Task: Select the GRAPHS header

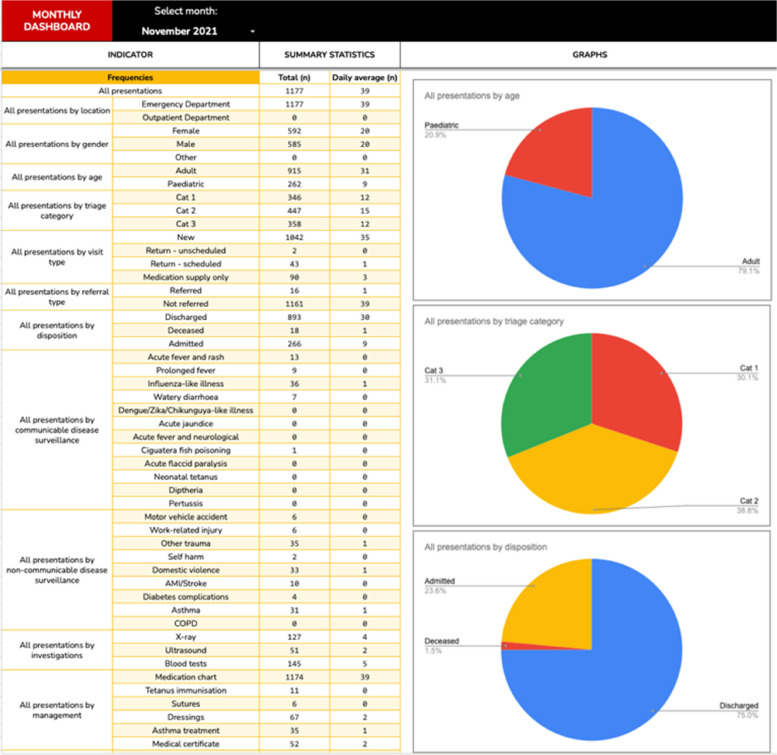Action: pyautogui.click(x=589, y=54)
